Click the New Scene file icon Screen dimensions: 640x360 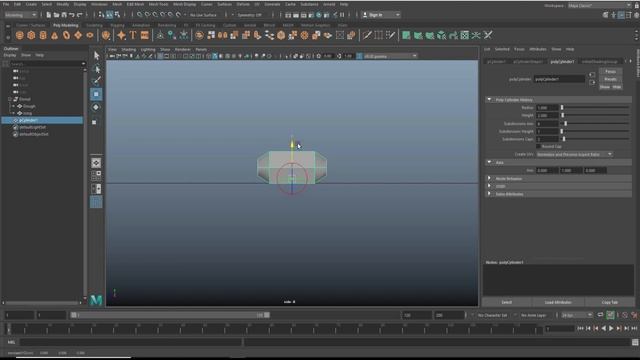coord(49,15)
